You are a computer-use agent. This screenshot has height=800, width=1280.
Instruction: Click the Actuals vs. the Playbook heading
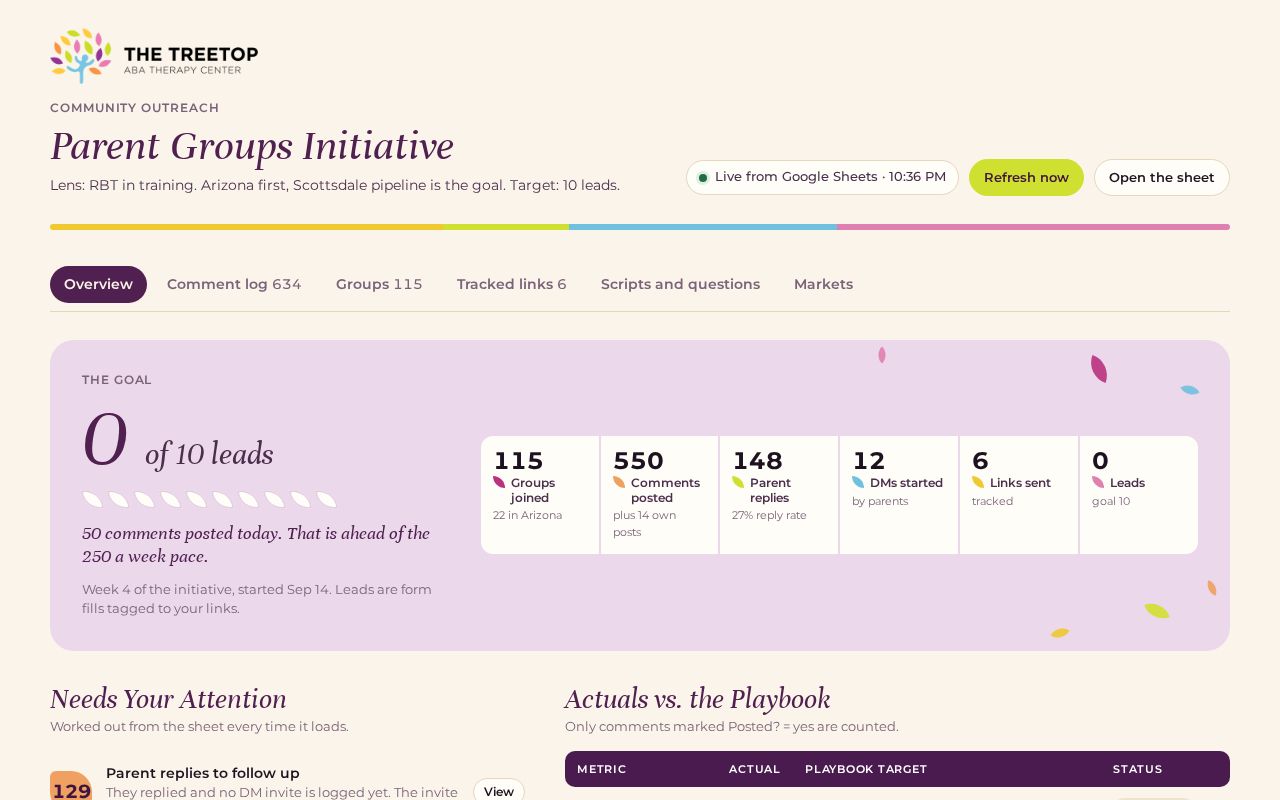(x=697, y=698)
